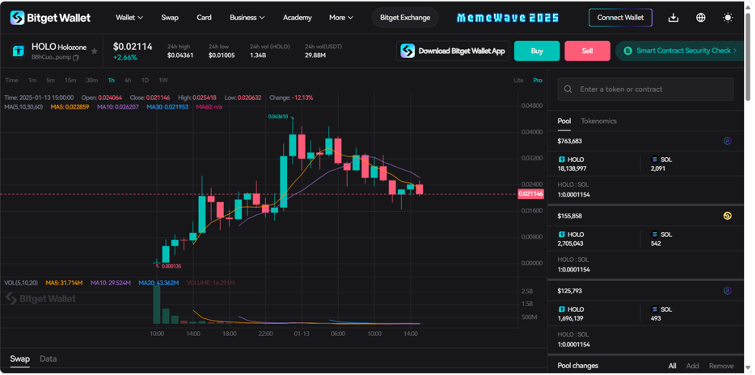Click Download Bitget Wallet App button

453,51
